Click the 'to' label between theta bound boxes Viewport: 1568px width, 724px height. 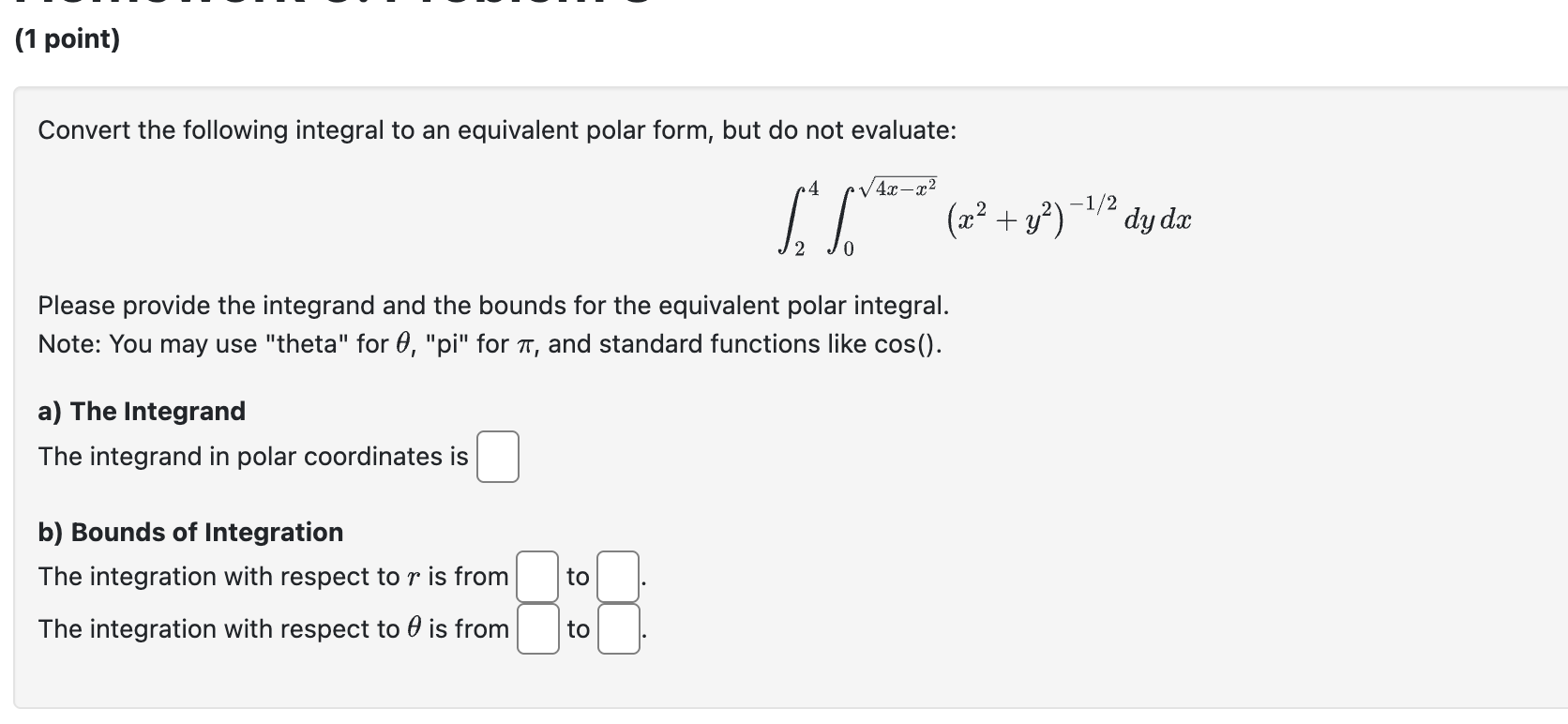pyautogui.click(x=576, y=628)
